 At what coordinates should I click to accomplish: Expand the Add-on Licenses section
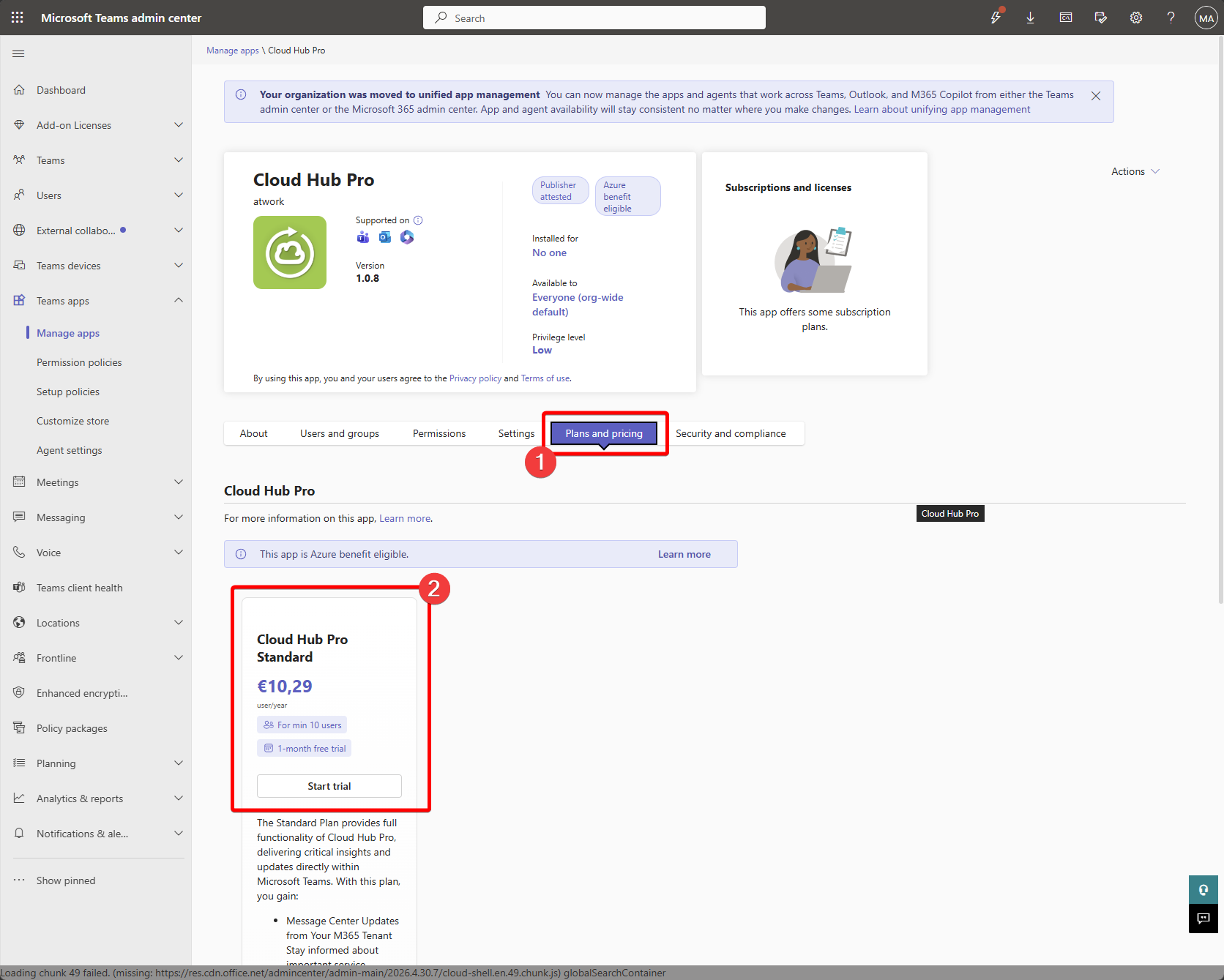tap(179, 125)
